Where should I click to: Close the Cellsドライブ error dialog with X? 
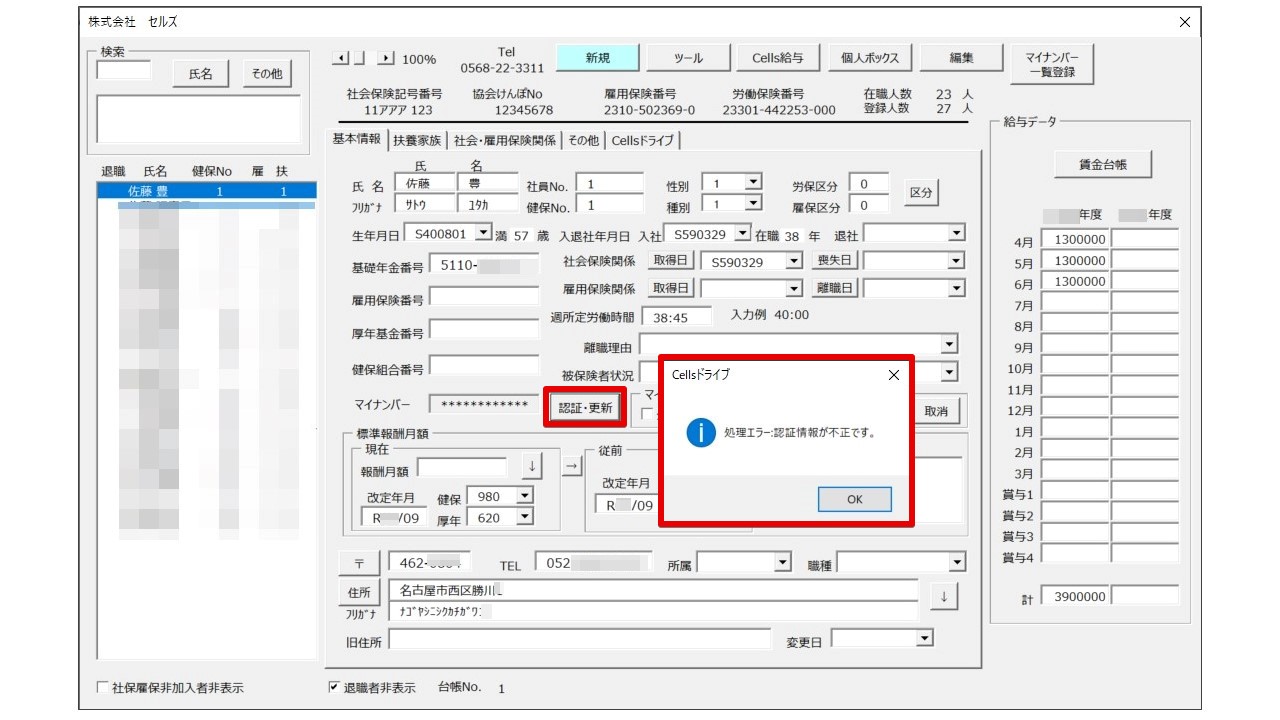[893, 375]
